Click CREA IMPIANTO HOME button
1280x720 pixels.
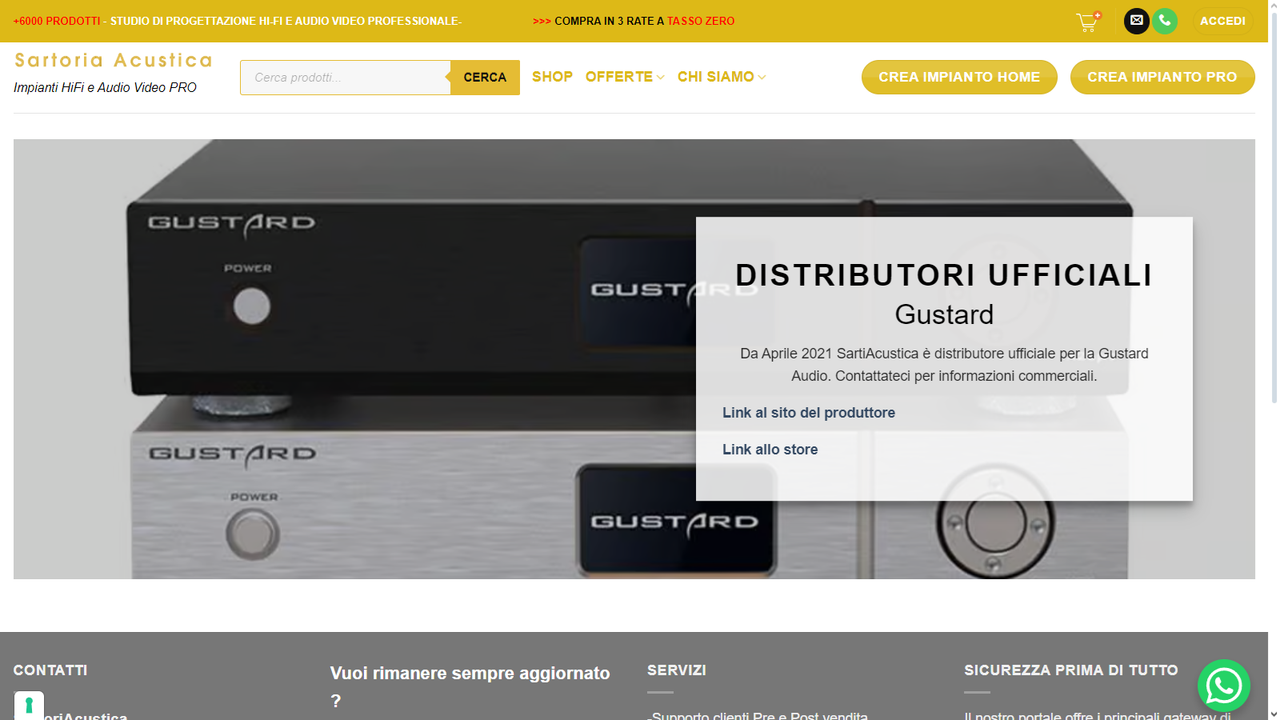[959, 77]
